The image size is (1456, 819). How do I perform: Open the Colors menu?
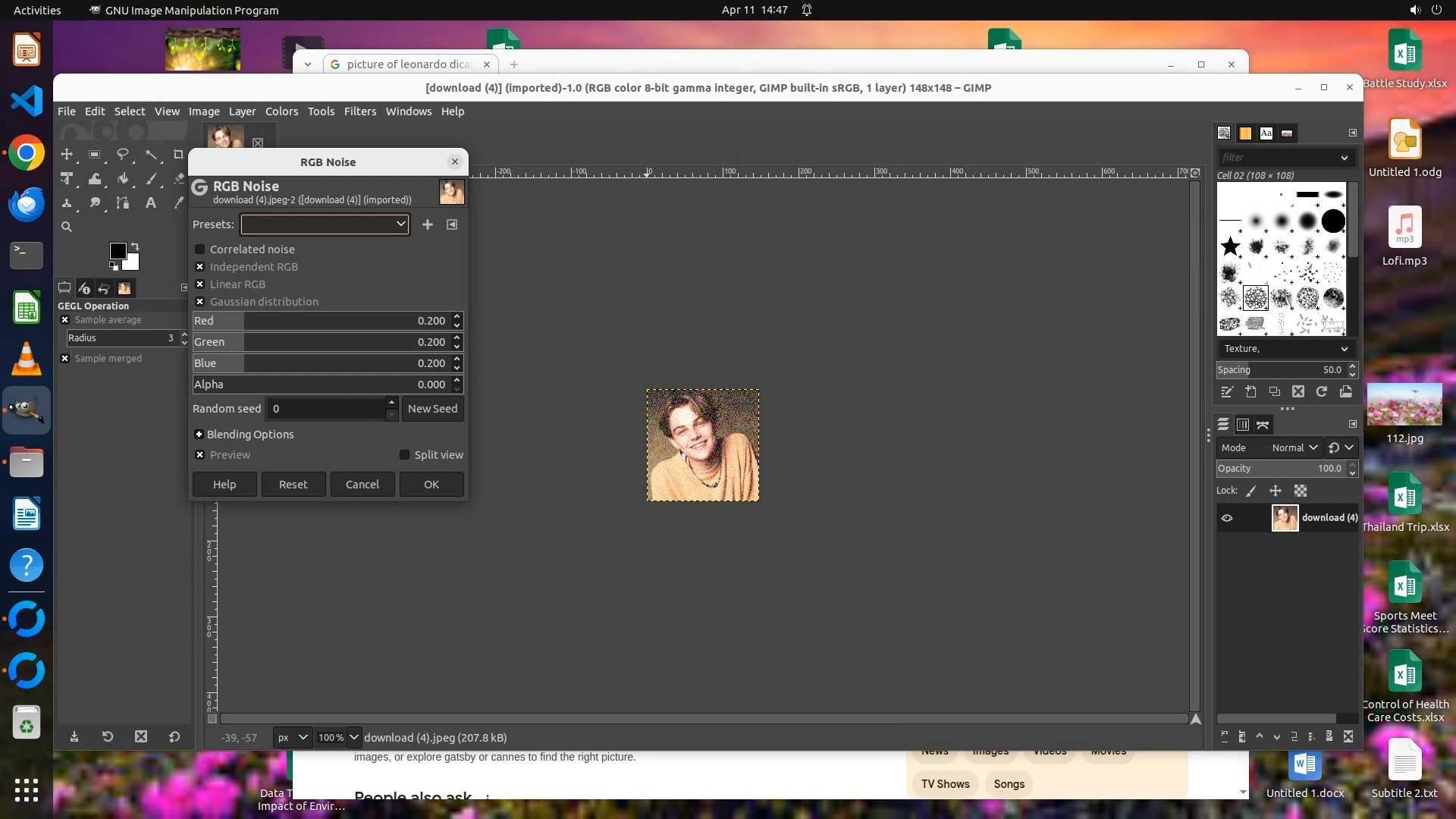point(281,111)
